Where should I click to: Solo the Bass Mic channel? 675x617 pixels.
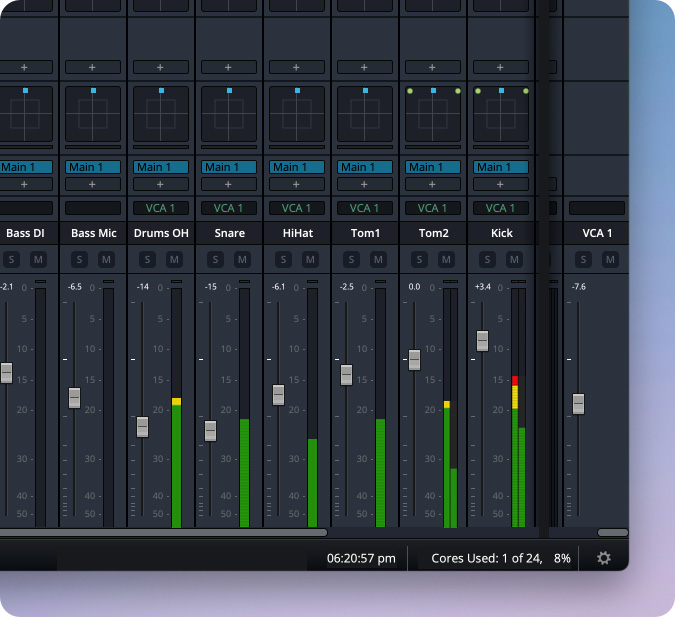79,260
